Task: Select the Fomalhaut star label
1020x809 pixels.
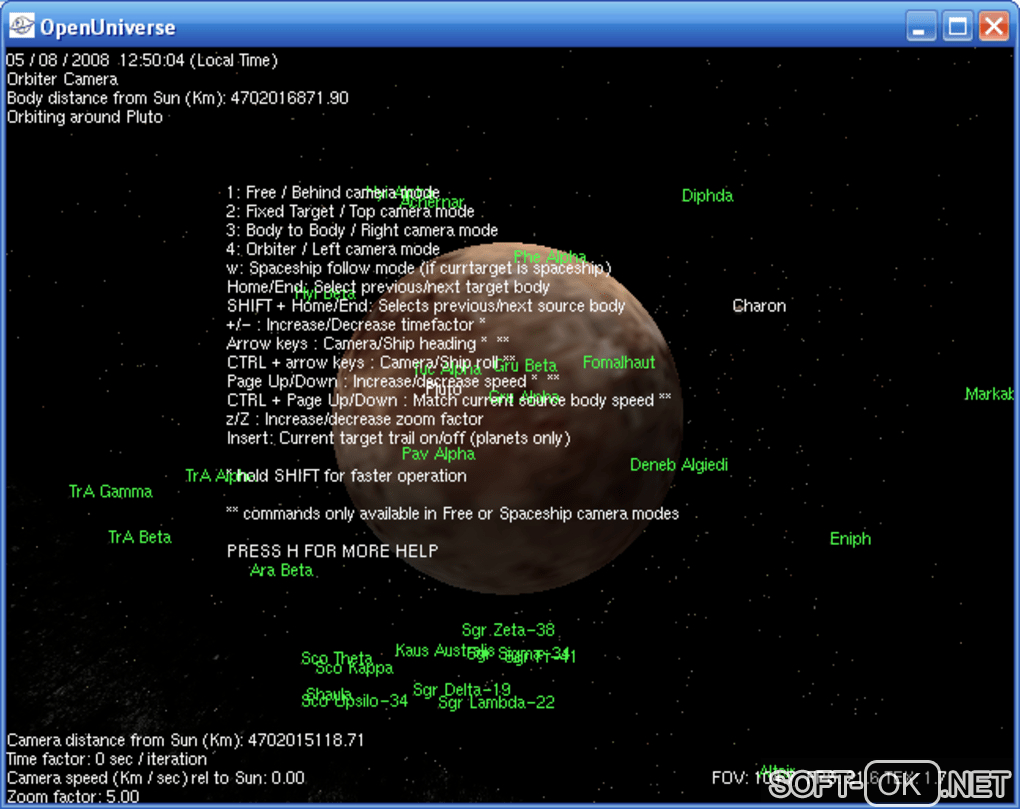Action: click(619, 362)
